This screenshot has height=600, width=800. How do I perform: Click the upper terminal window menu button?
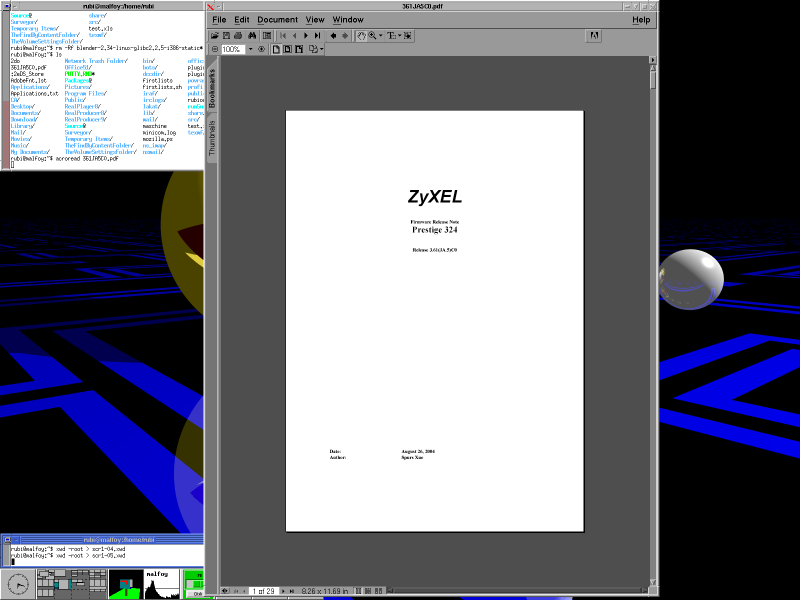[6, 6]
